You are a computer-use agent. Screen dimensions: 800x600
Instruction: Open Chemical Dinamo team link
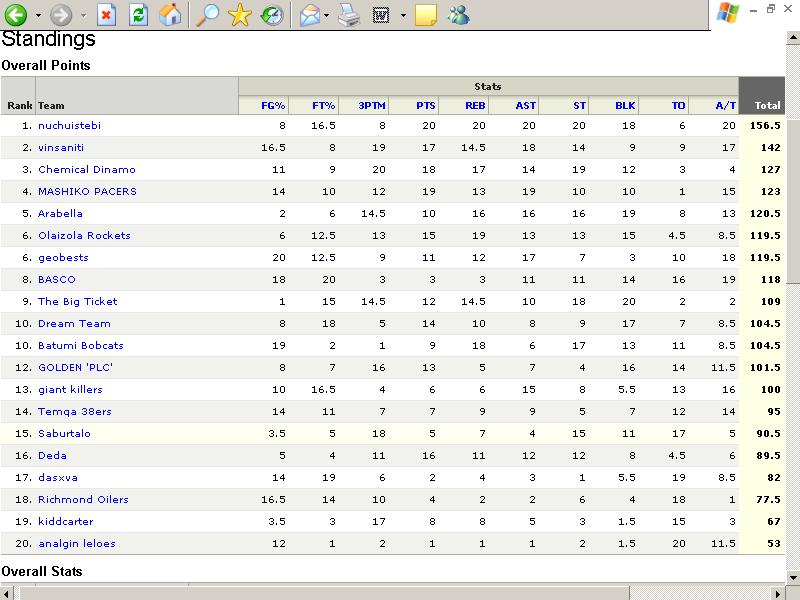[87, 169]
